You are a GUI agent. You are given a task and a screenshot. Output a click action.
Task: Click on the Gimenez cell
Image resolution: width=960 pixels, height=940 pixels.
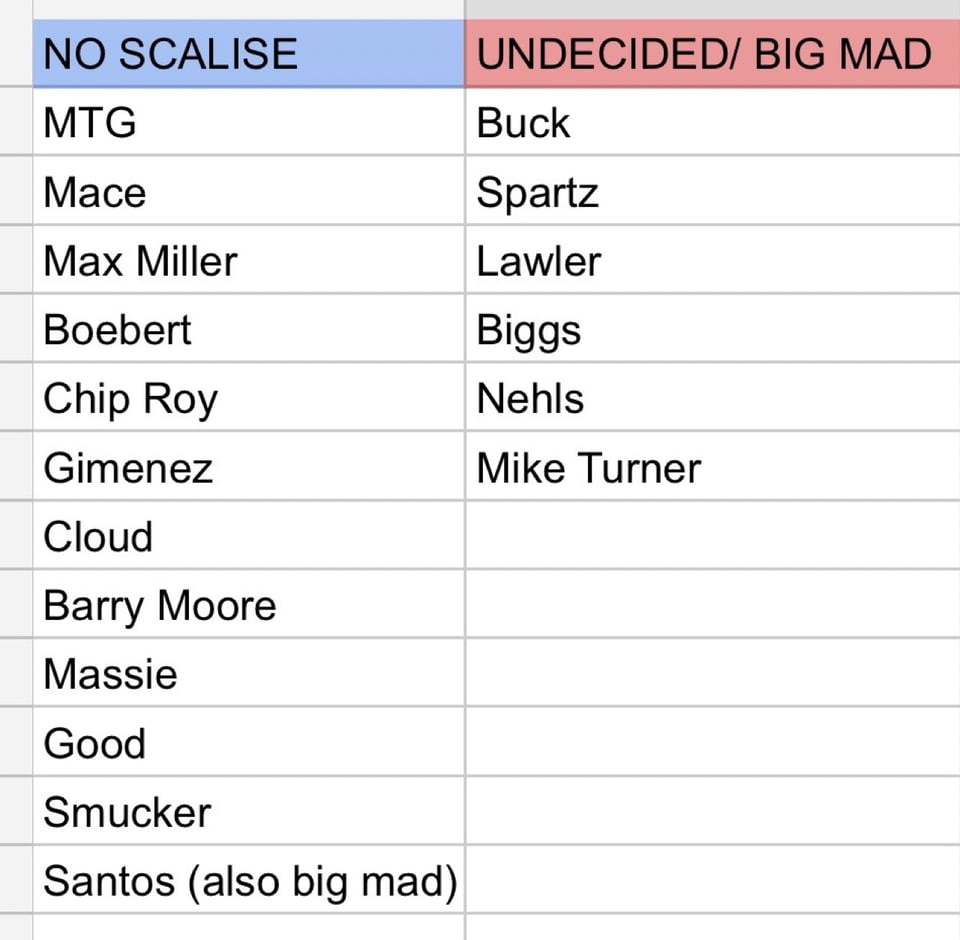click(x=248, y=468)
